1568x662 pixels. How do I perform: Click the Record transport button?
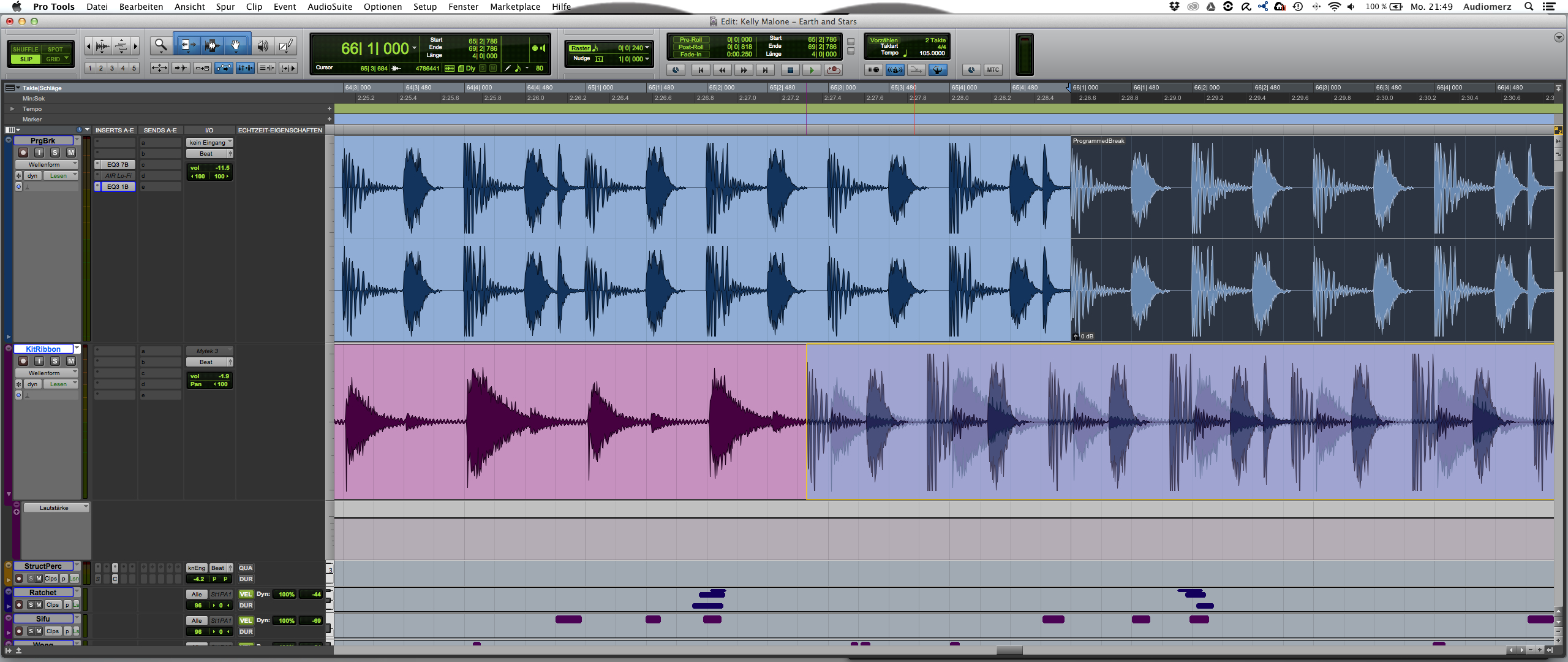coord(834,70)
